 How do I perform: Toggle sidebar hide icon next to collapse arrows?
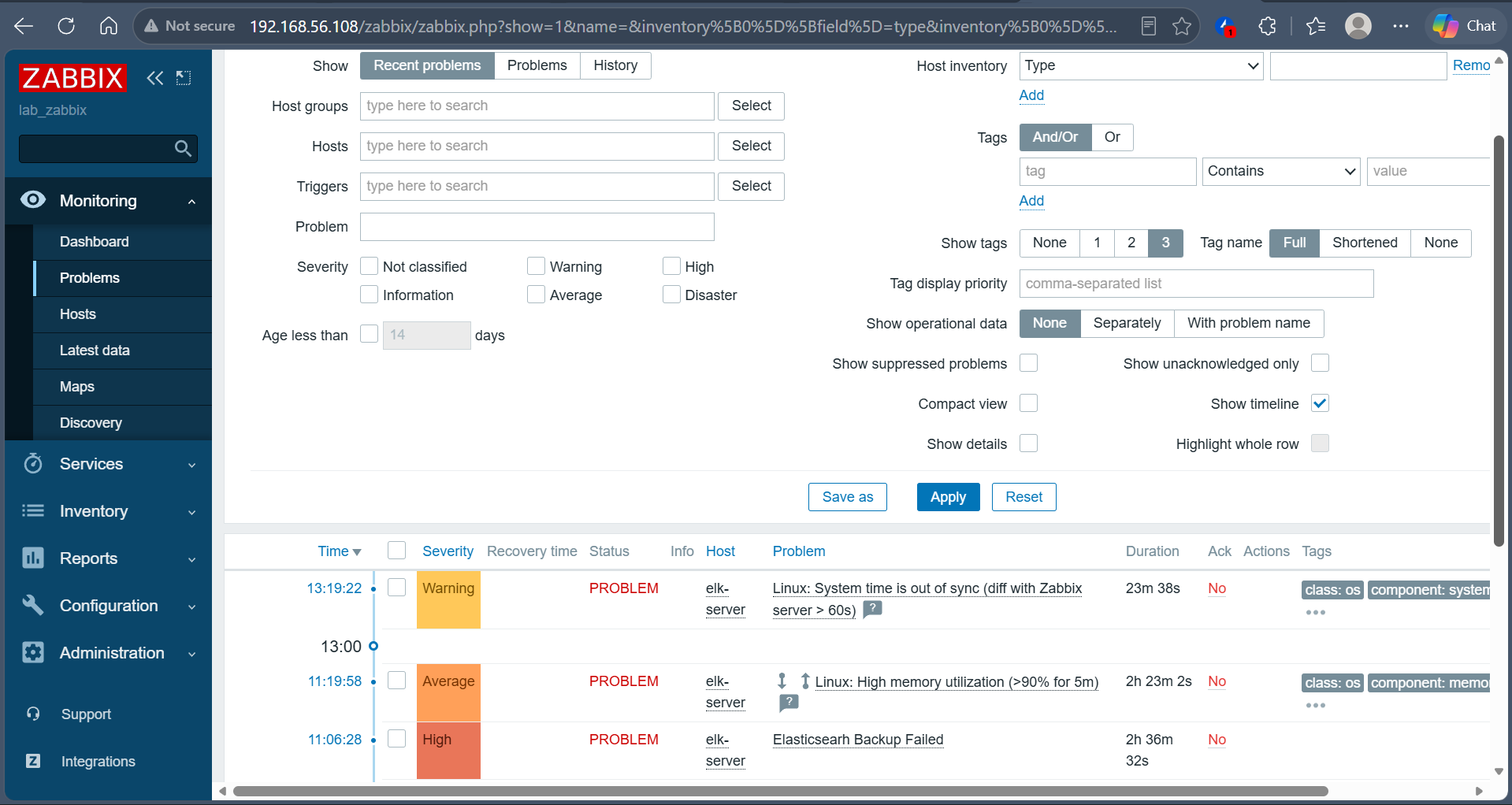click(184, 78)
